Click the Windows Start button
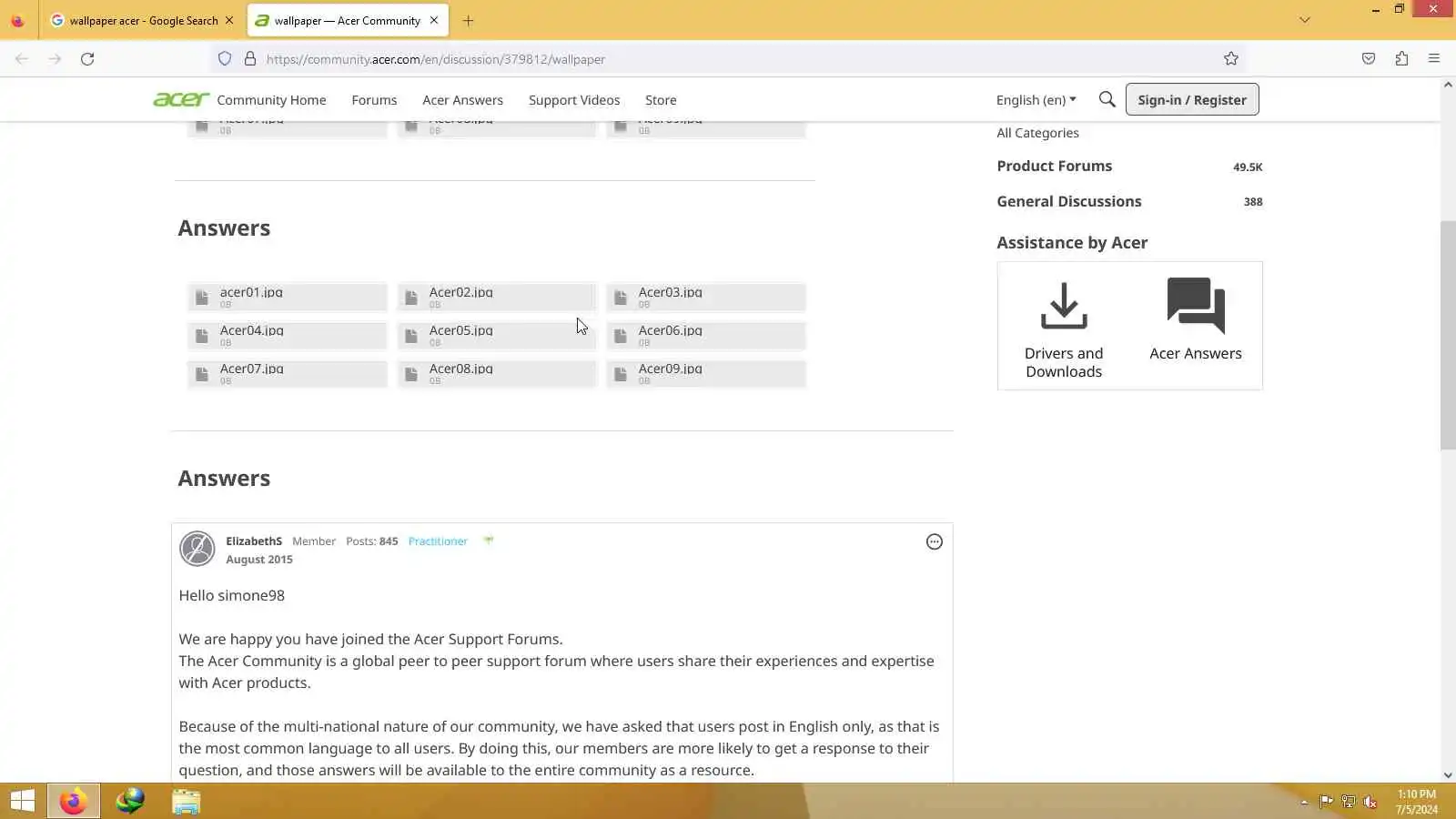This screenshot has height=819, width=1456. click(x=22, y=801)
